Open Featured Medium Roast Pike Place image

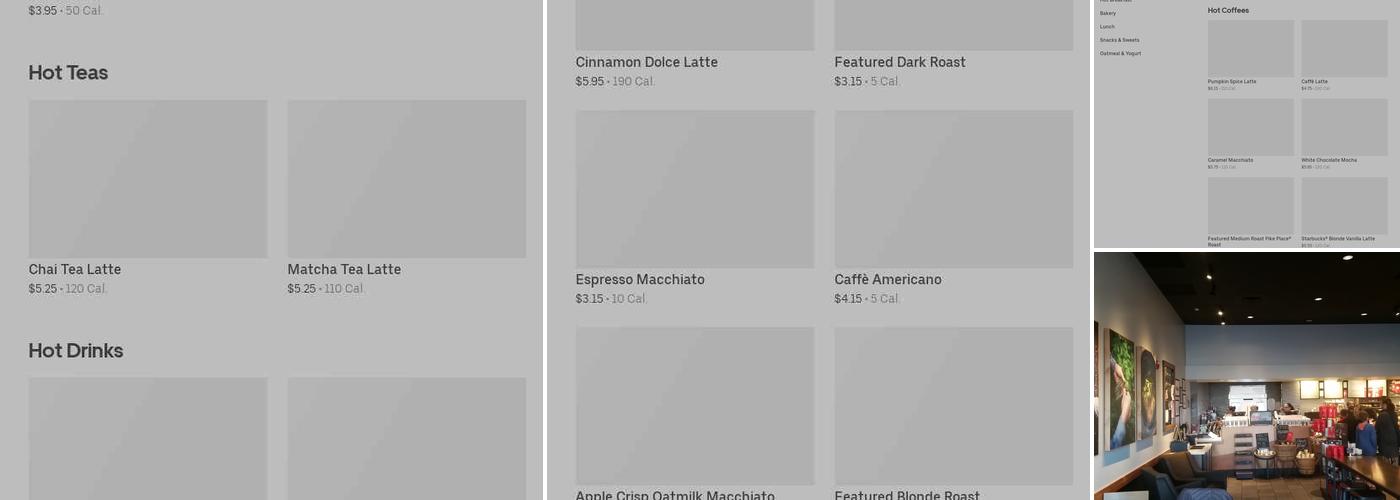pos(1250,206)
